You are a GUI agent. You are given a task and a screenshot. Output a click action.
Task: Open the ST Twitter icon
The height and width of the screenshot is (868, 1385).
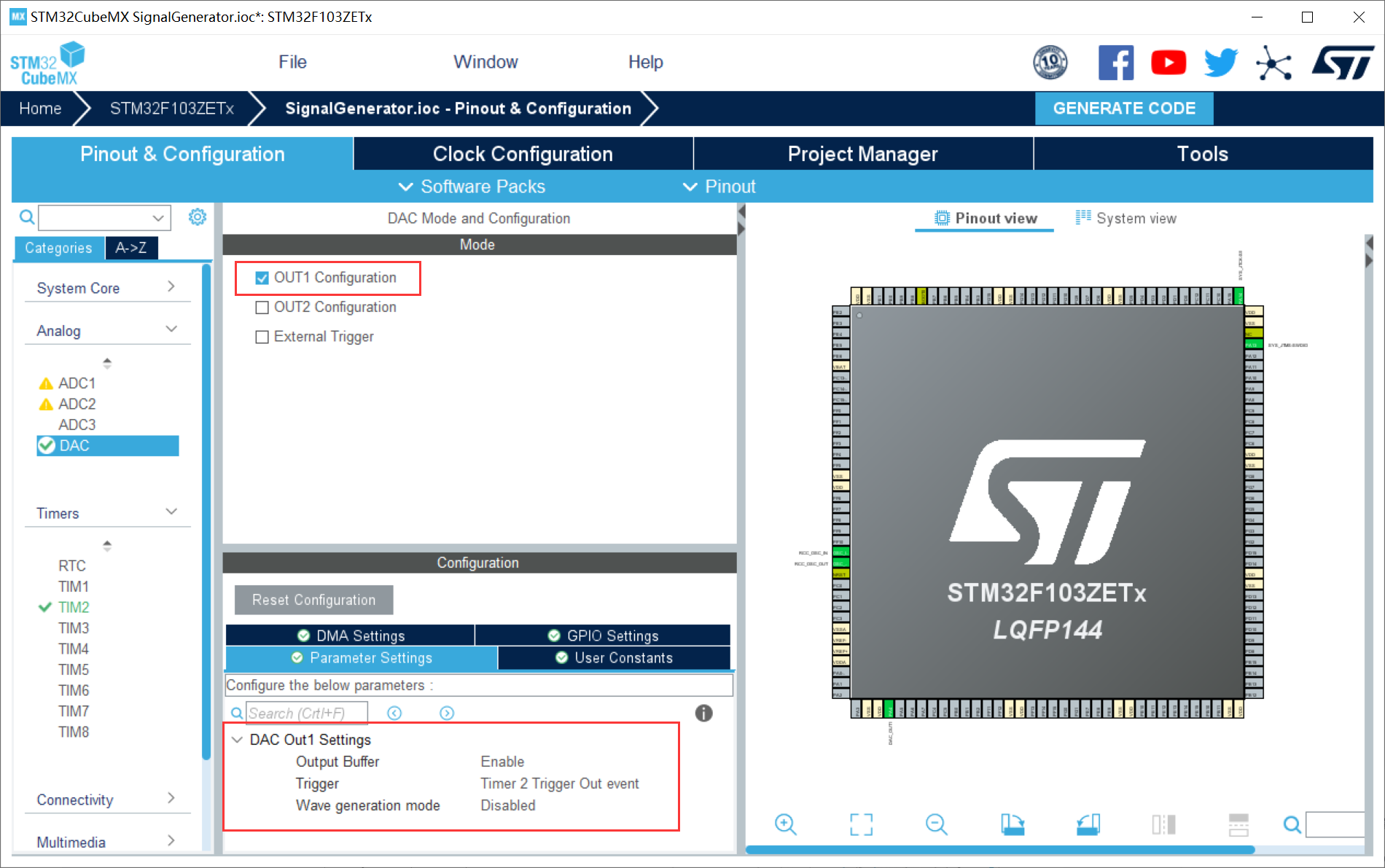click(x=1221, y=63)
